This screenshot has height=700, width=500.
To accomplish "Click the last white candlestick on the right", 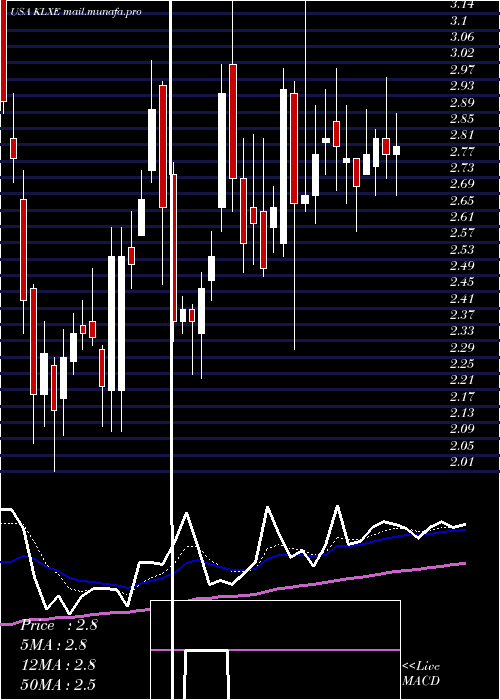I will (396, 150).
